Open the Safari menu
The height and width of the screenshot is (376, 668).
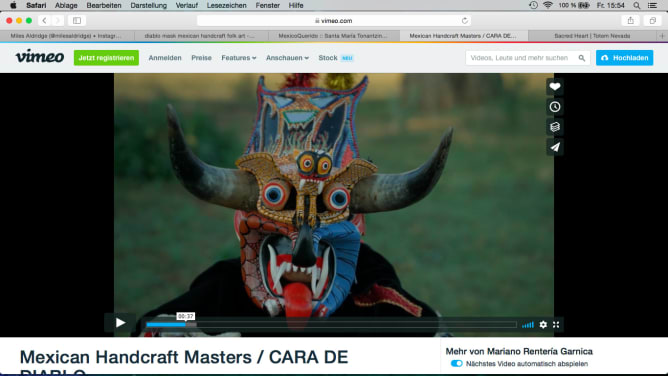coord(36,5)
